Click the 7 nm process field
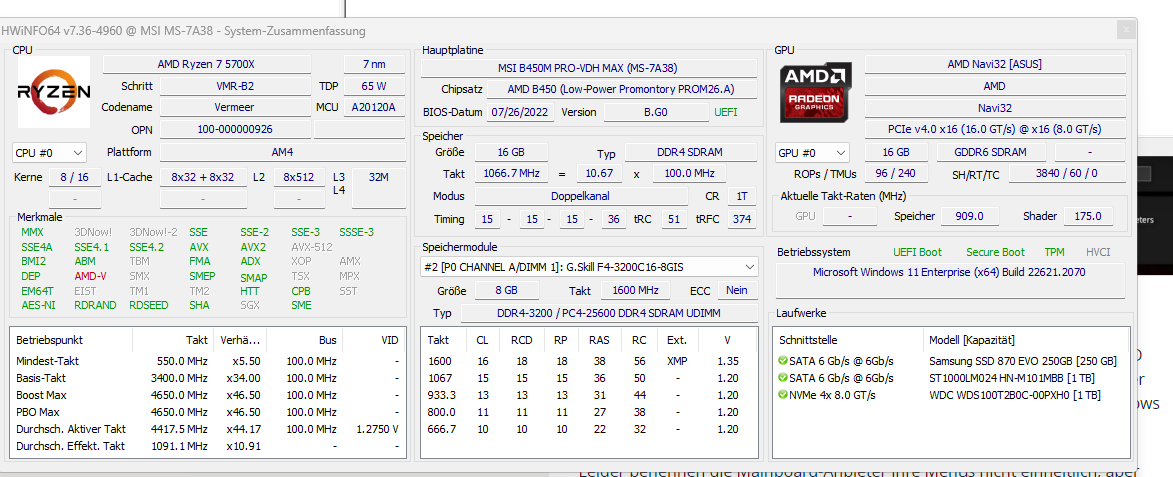This screenshot has width=1173, height=477. pos(374,64)
